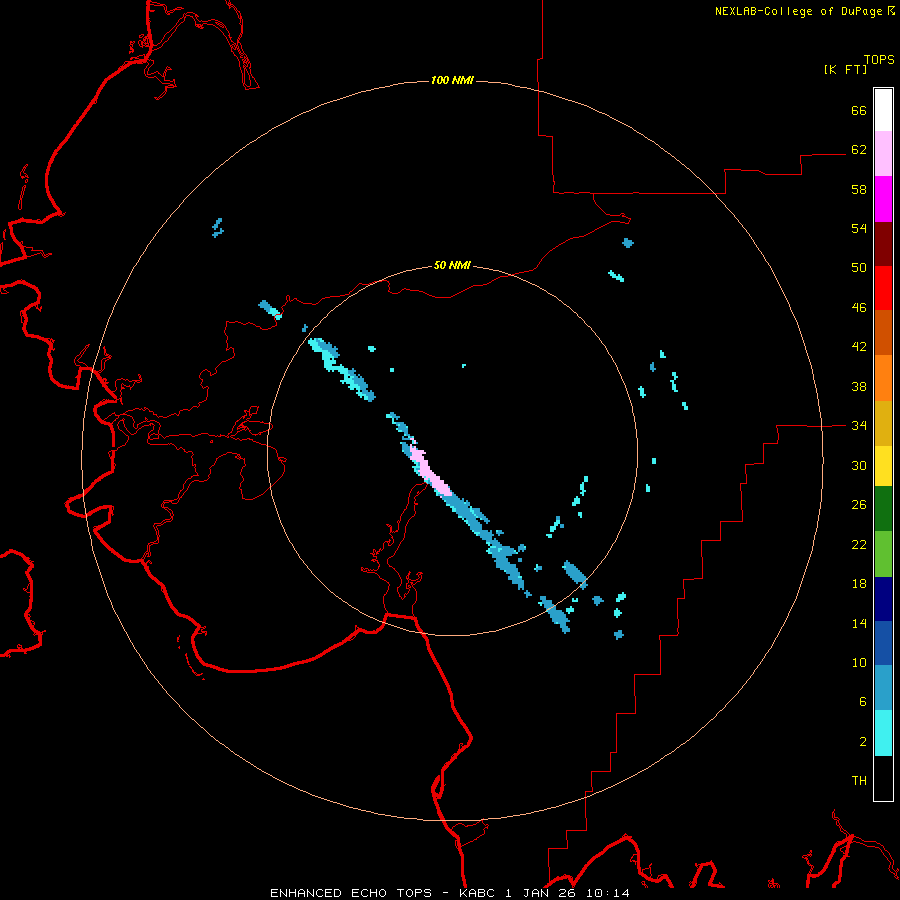Click the 10 value on the legend
The image size is (900, 900).
point(859,663)
